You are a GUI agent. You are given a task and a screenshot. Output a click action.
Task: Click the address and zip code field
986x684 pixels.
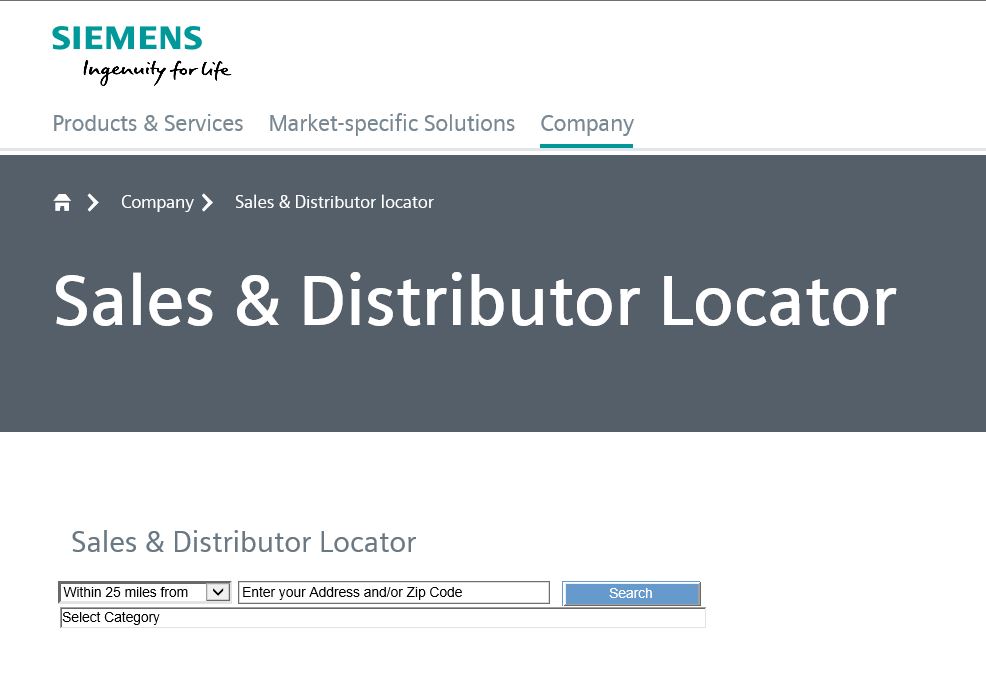(394, 592)
